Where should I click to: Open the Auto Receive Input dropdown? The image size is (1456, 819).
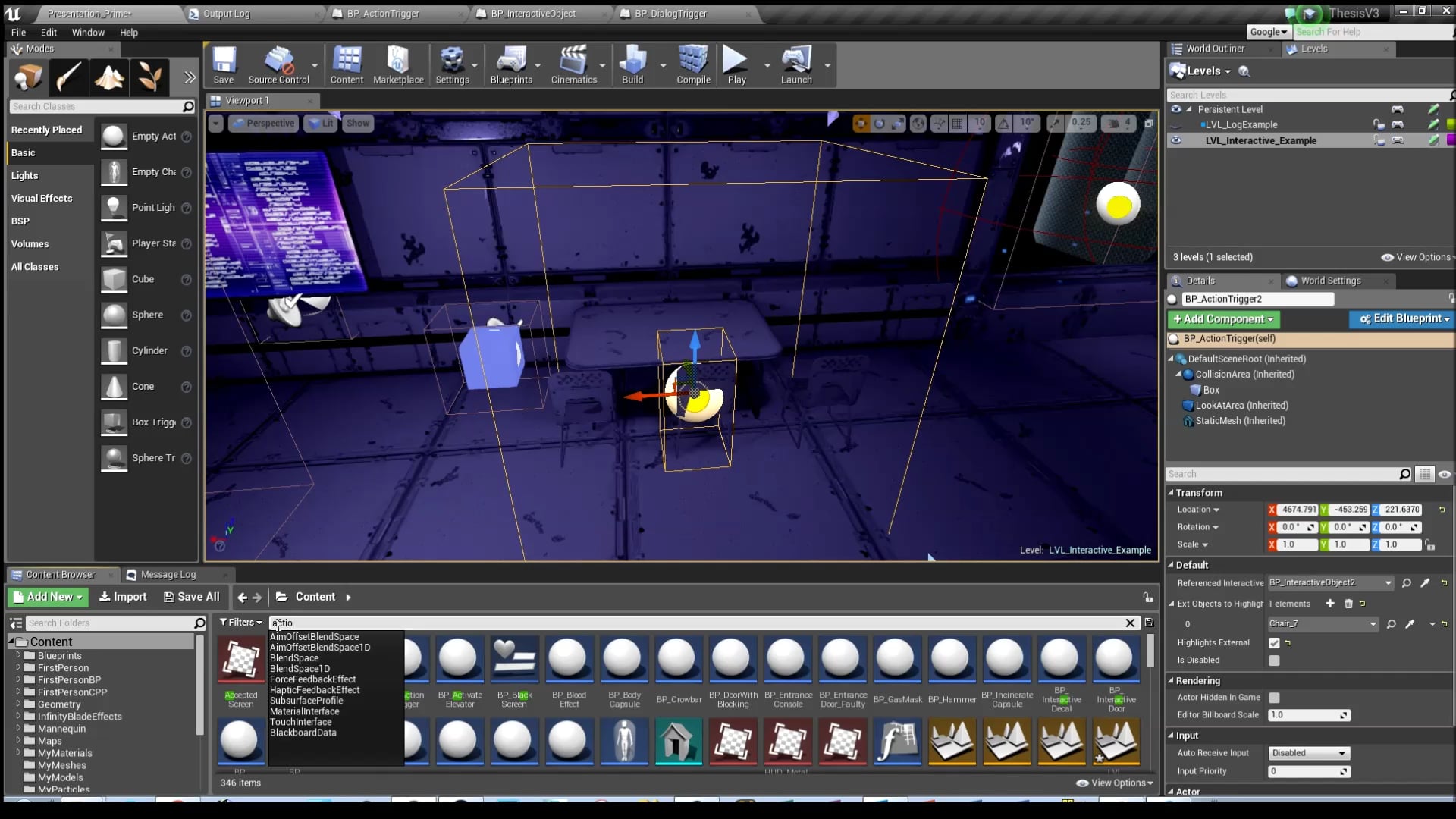[x=1309, y=753]
